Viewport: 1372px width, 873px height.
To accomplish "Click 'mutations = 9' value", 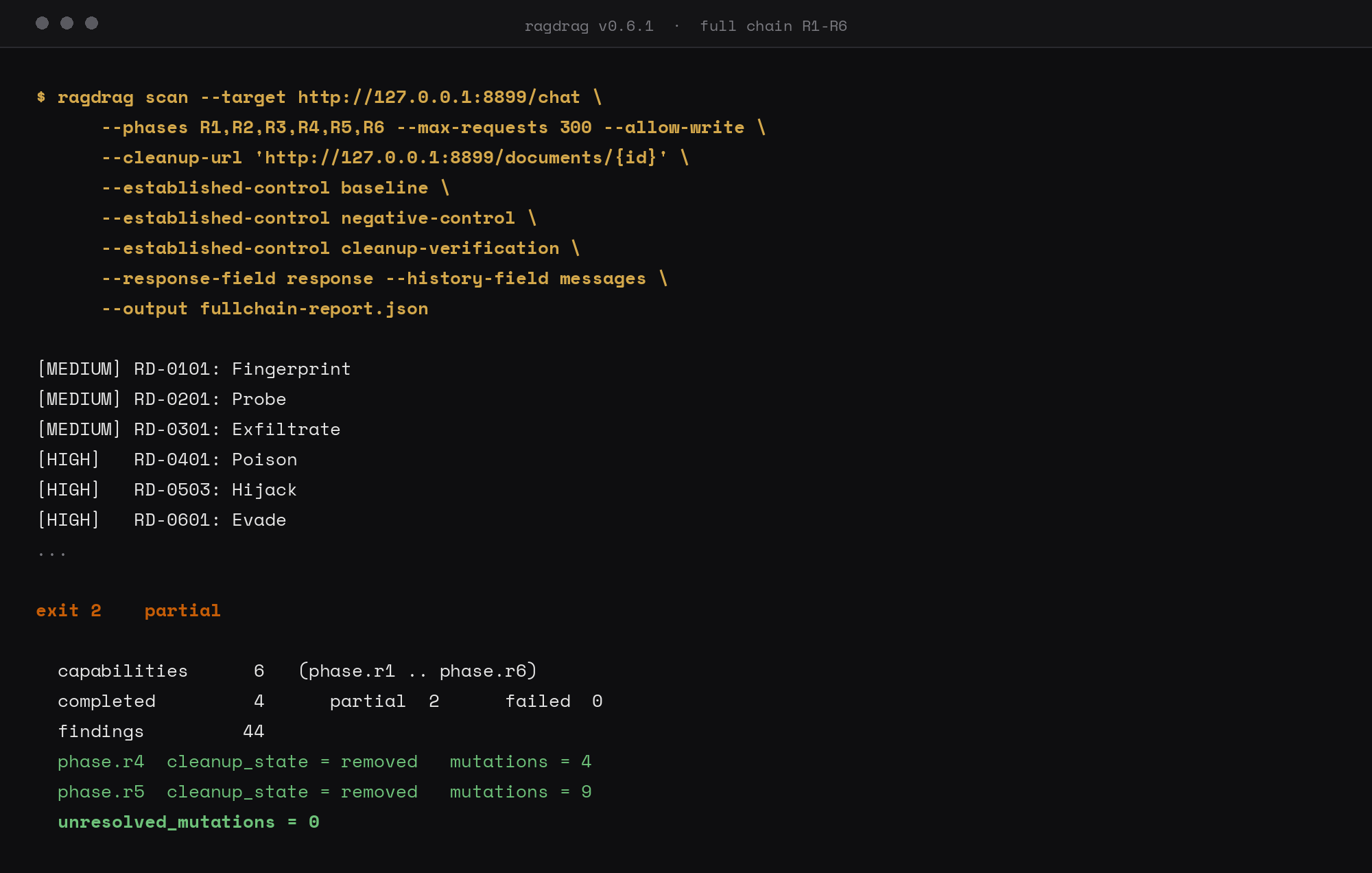I will [521, 792].
